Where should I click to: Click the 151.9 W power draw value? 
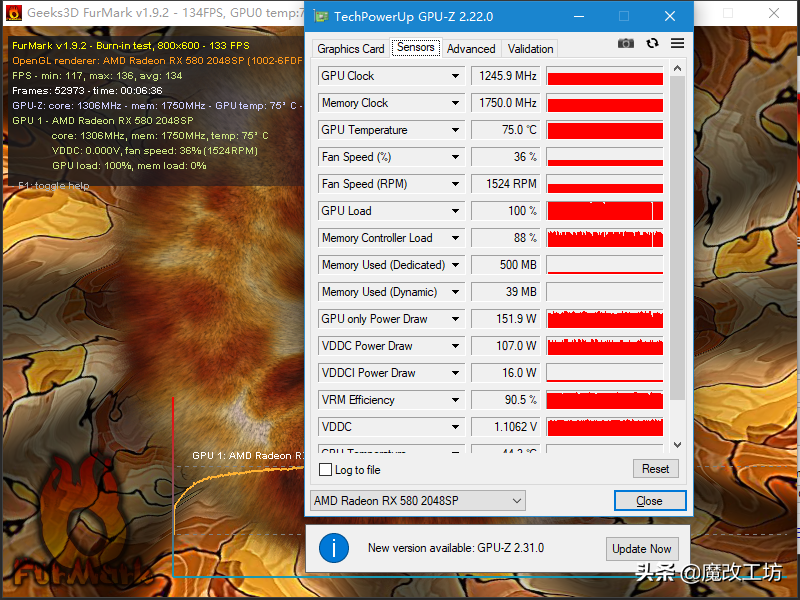pyautogui.click(x=505, y=319)
